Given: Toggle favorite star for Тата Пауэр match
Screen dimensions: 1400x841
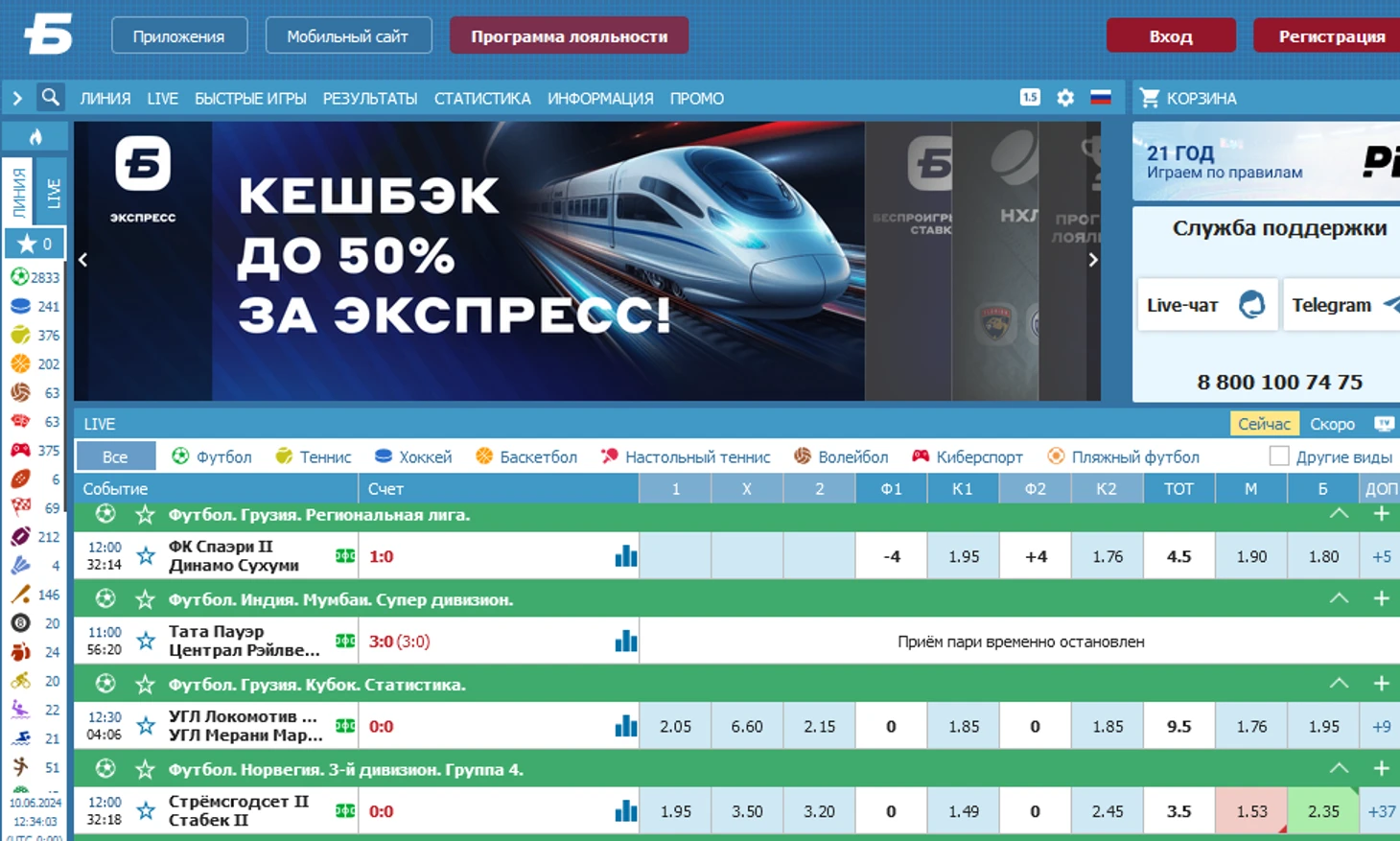Looking at the screenshot, I should click(146, 642).
